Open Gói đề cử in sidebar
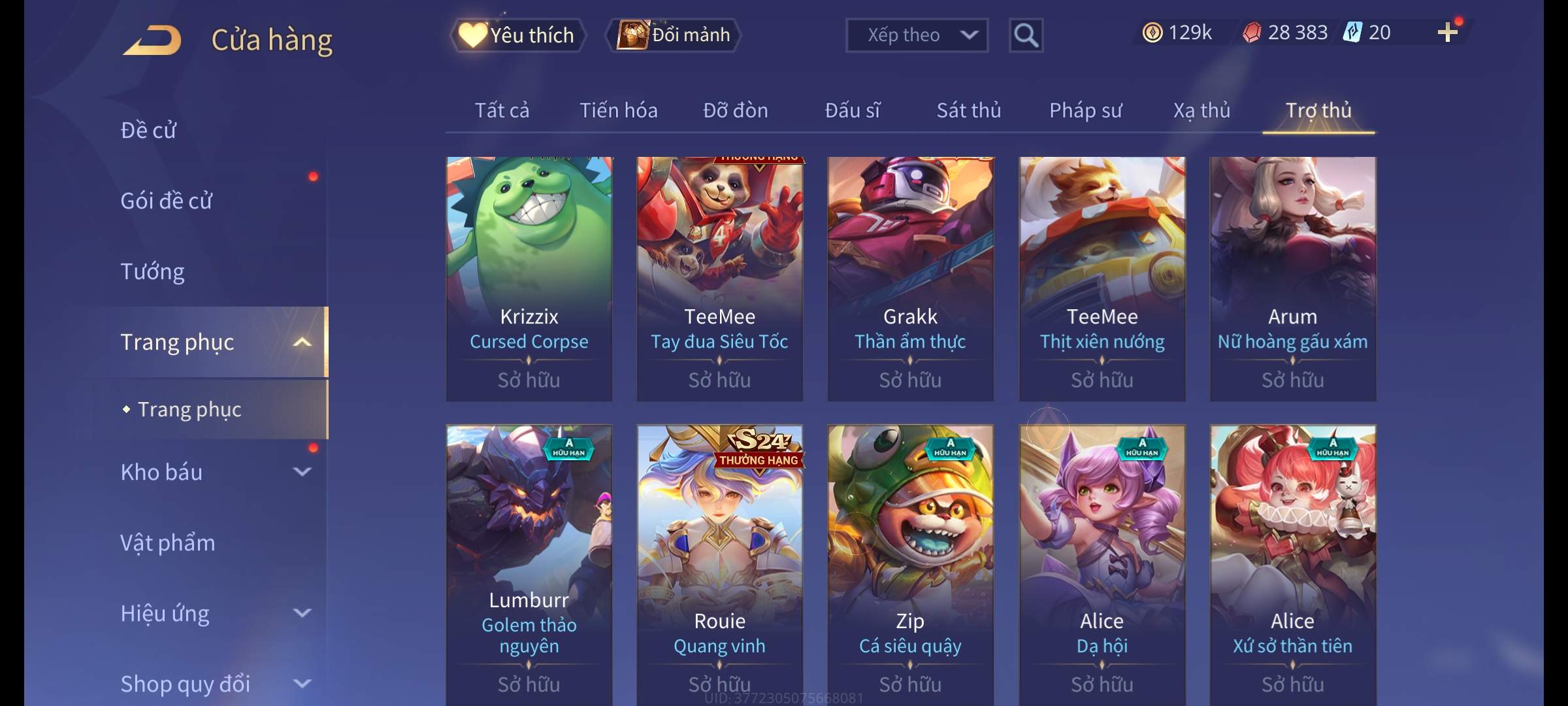Image resolution: width=1568 pixels, height=706 pixels. pyautogui.click(x=166, y=201)
